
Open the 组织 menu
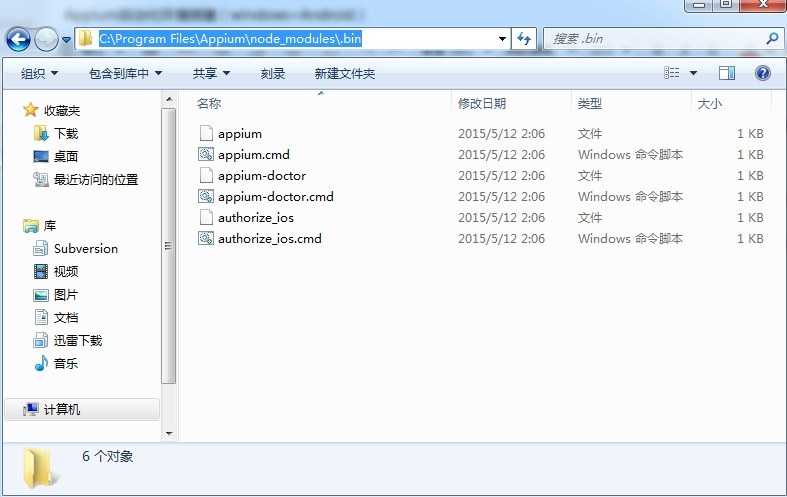[39, 74]
